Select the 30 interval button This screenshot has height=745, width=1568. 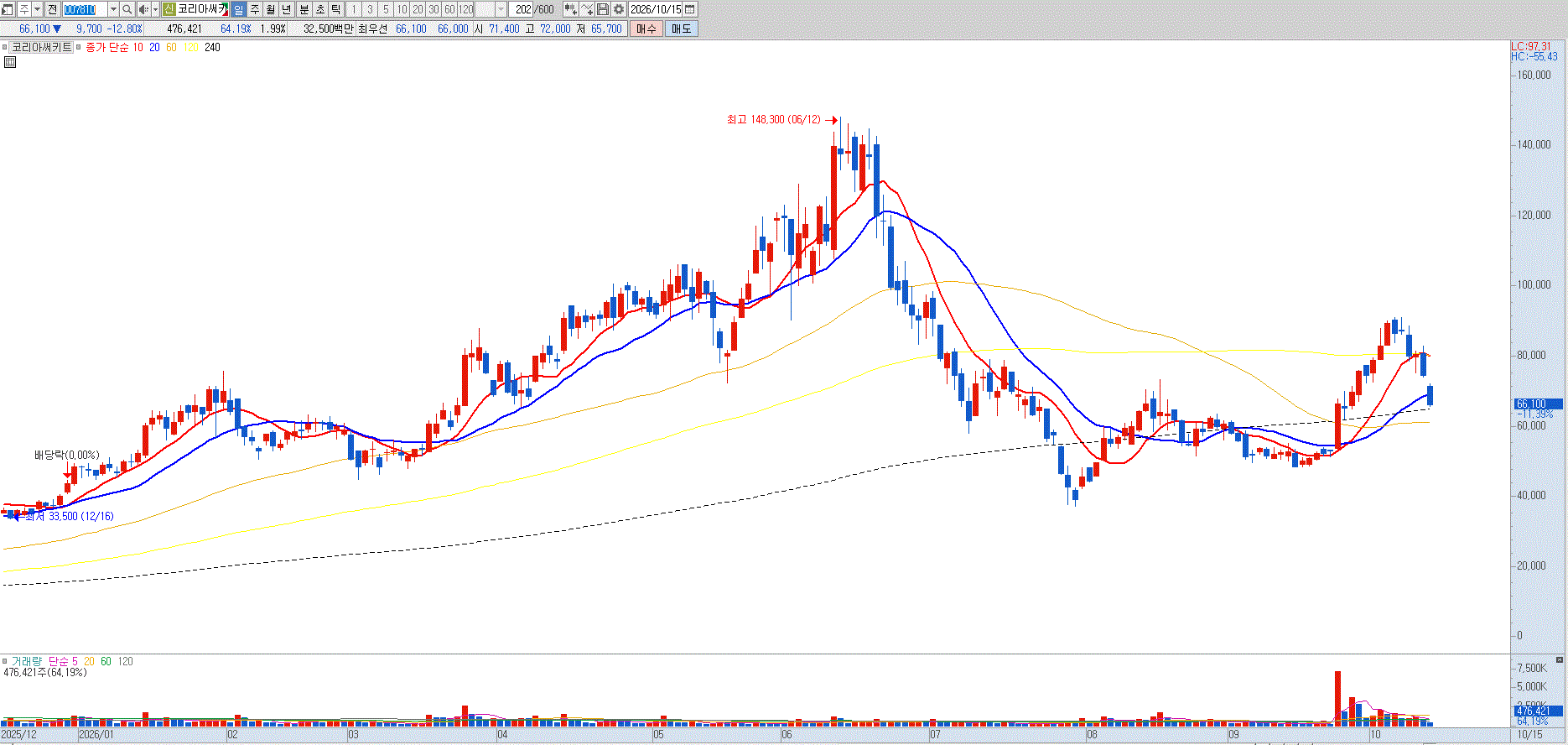[x=434, y=9]
